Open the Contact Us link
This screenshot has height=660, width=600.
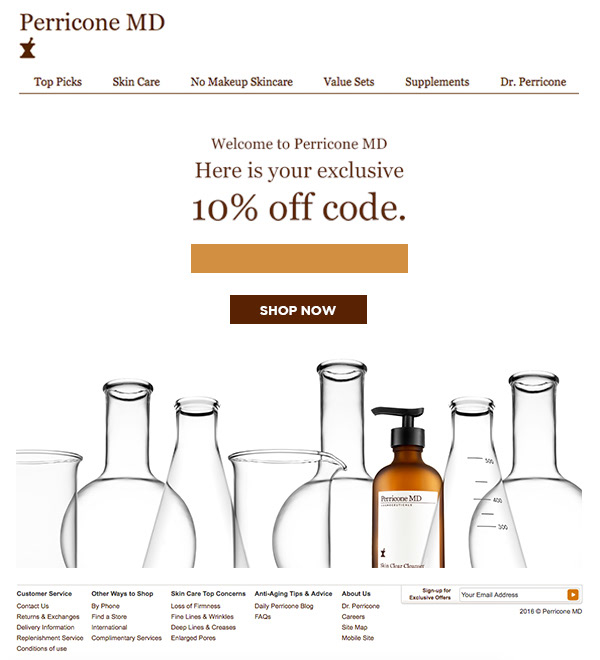[33, 606]
